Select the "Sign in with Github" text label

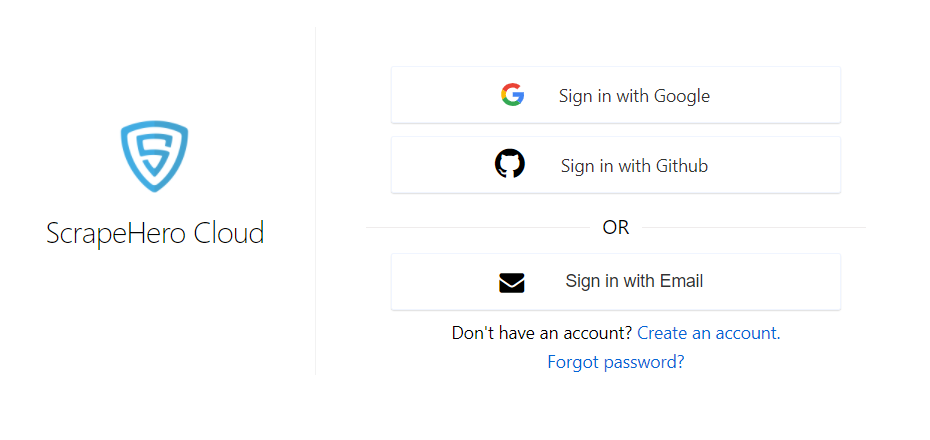[x=634, y=165]
